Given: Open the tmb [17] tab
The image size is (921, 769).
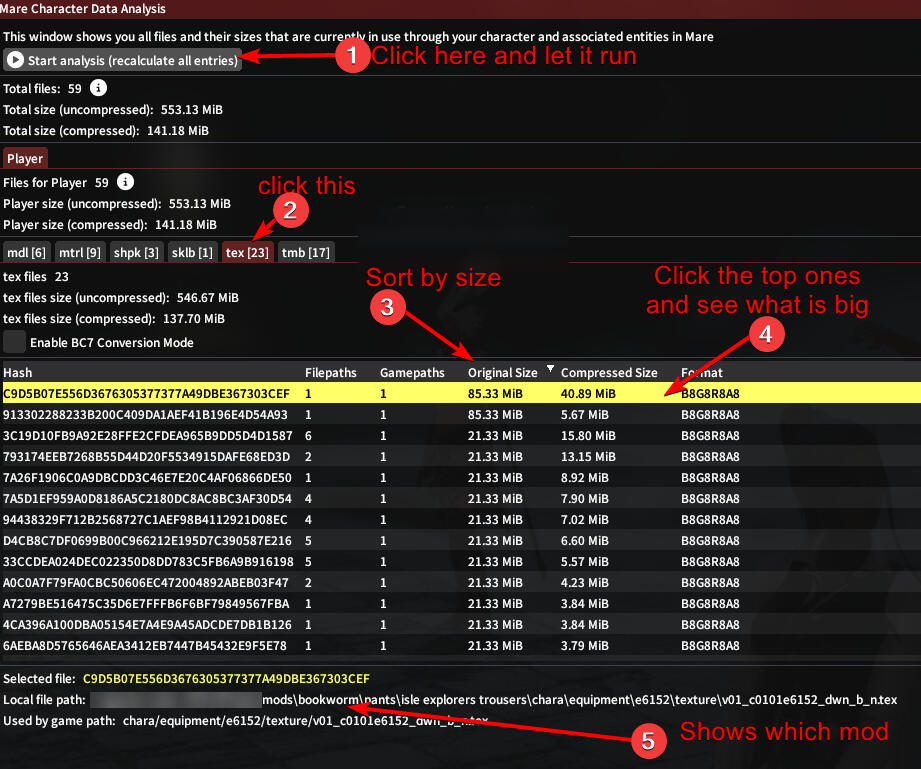Looking at the screenshot, I should (x=305, y=252).
